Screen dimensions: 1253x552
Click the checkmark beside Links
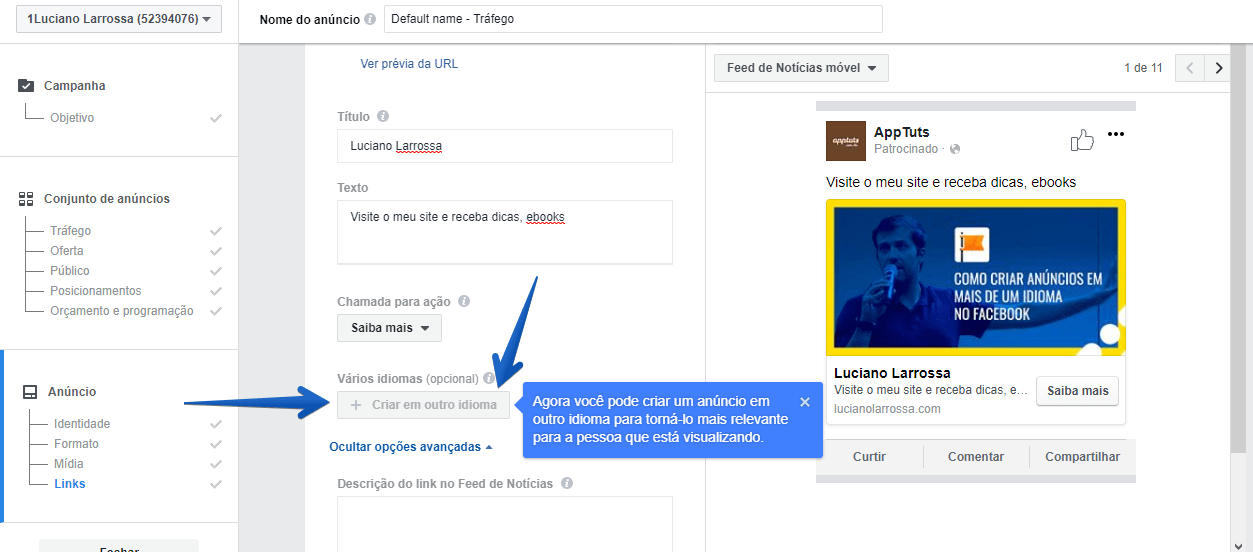pos(215,484)
